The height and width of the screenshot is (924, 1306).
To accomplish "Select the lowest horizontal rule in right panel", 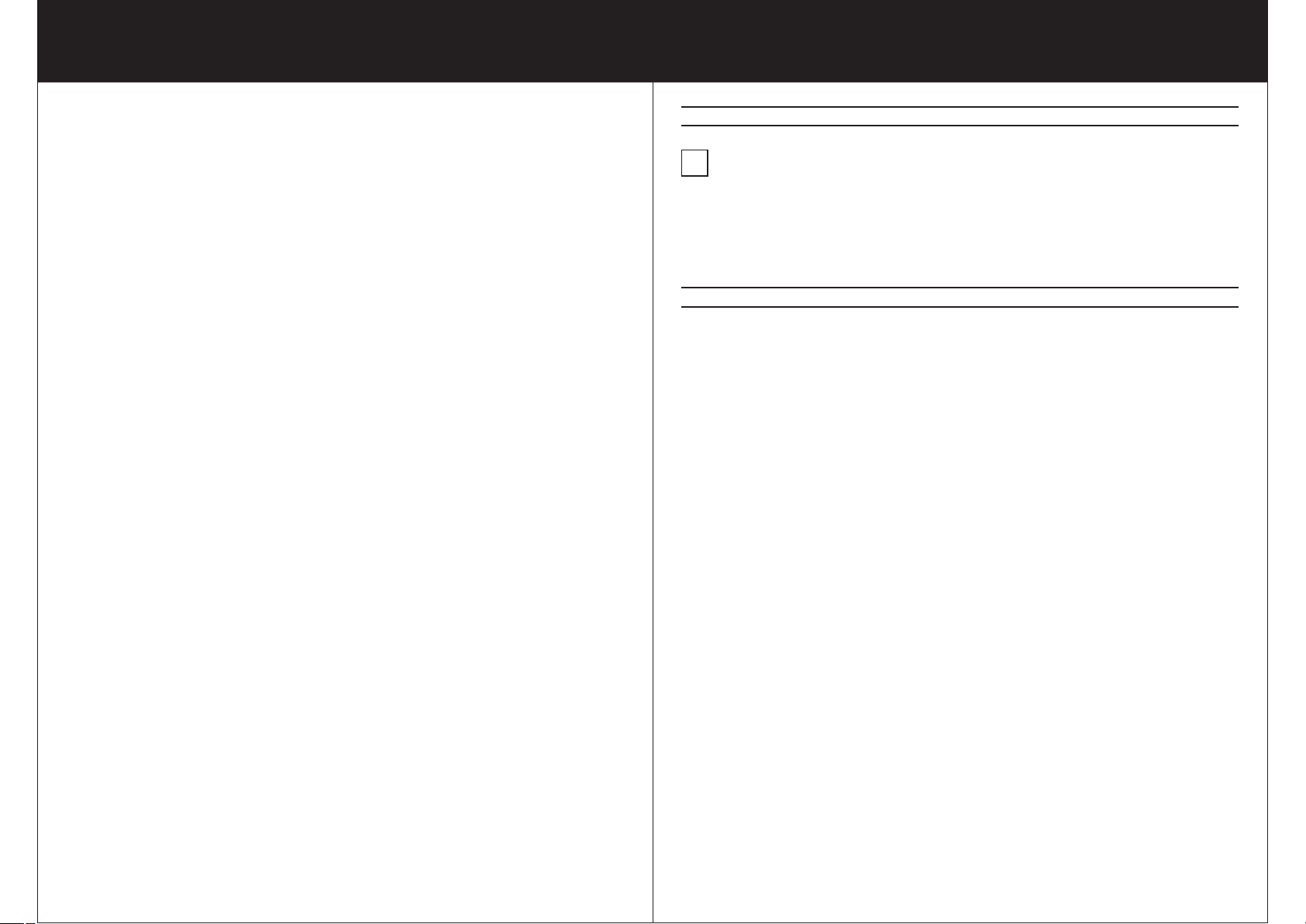I will click(x=960, y=307).
